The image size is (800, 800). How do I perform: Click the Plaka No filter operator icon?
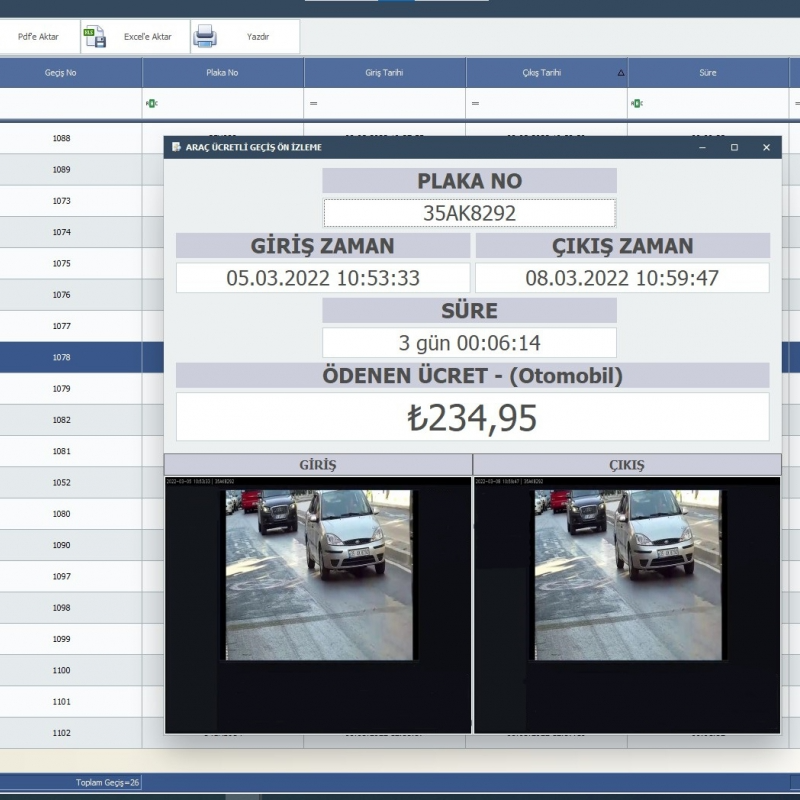[151, 103]
